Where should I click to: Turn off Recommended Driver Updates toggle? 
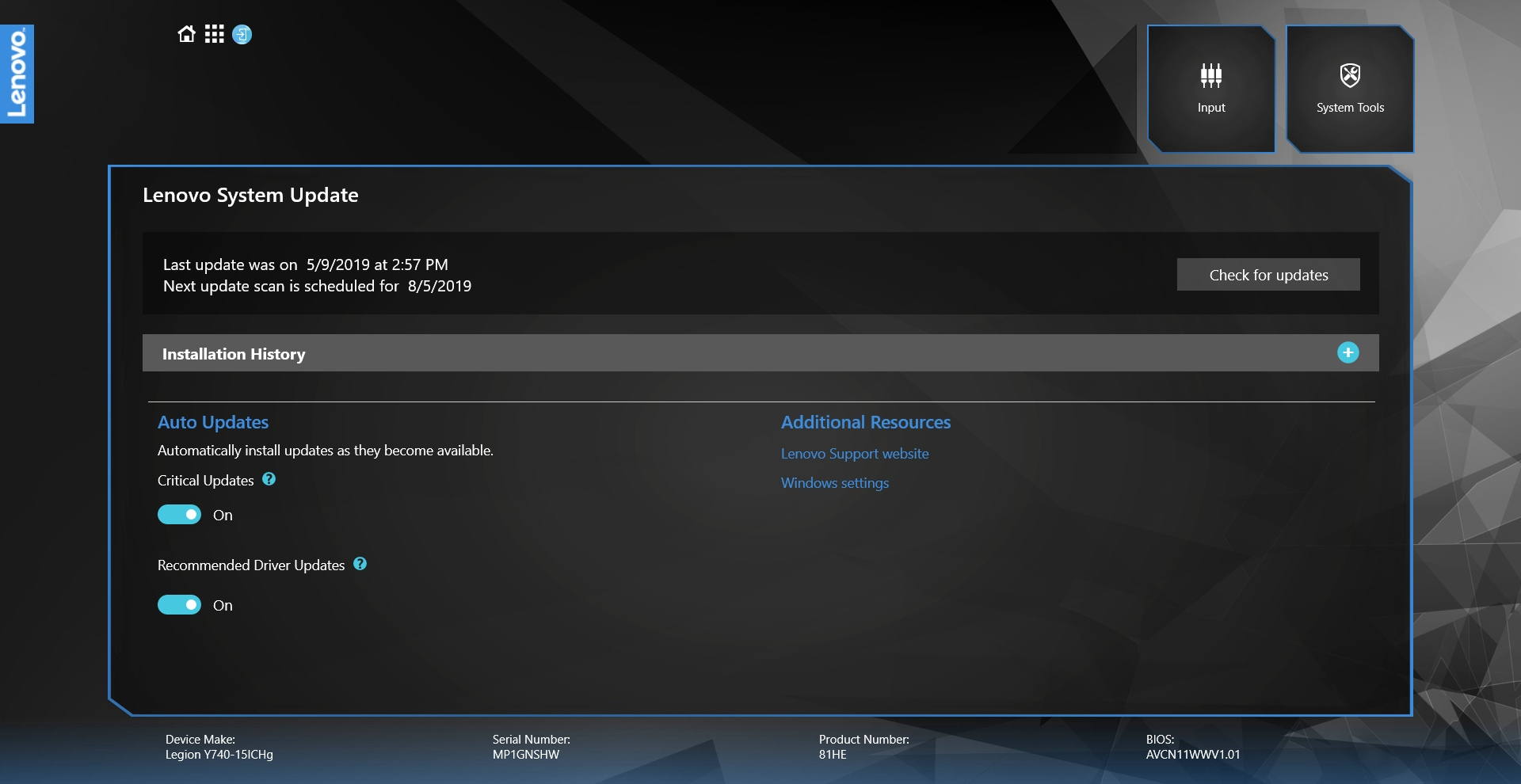179,605
